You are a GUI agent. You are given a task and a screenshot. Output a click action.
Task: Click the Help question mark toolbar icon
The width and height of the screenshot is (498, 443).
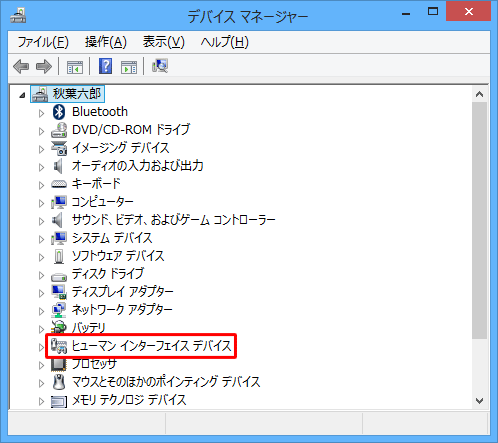click(105, 66)
